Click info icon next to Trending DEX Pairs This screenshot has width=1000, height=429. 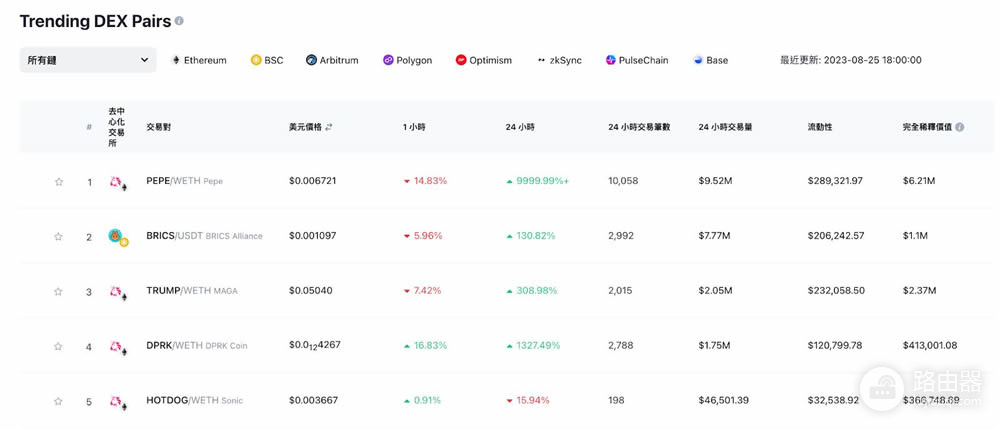pos(179,21)
